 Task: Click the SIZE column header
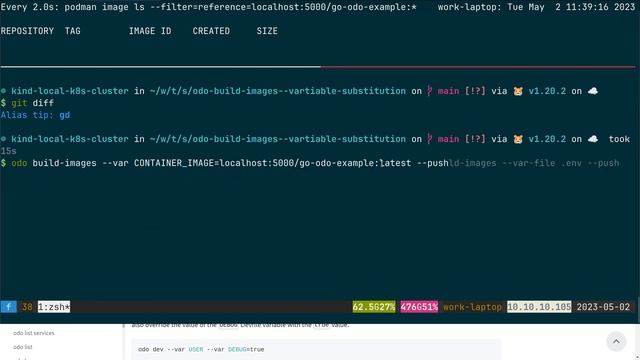coord(267,31)
